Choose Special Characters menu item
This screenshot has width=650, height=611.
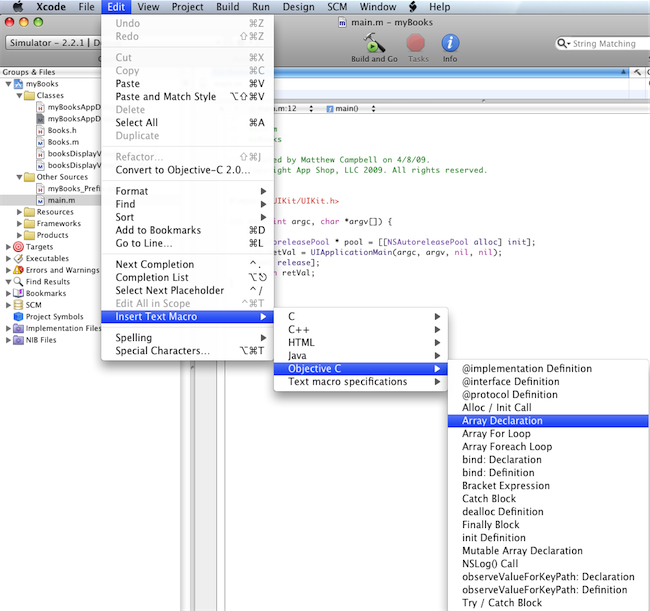[187, 351]
